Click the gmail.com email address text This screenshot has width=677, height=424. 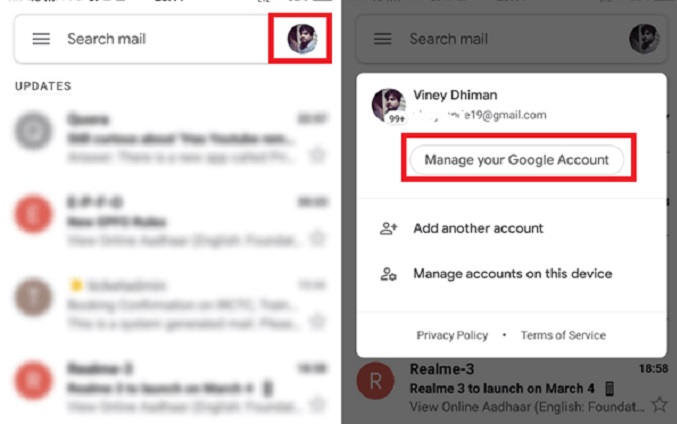coord(480,115)
